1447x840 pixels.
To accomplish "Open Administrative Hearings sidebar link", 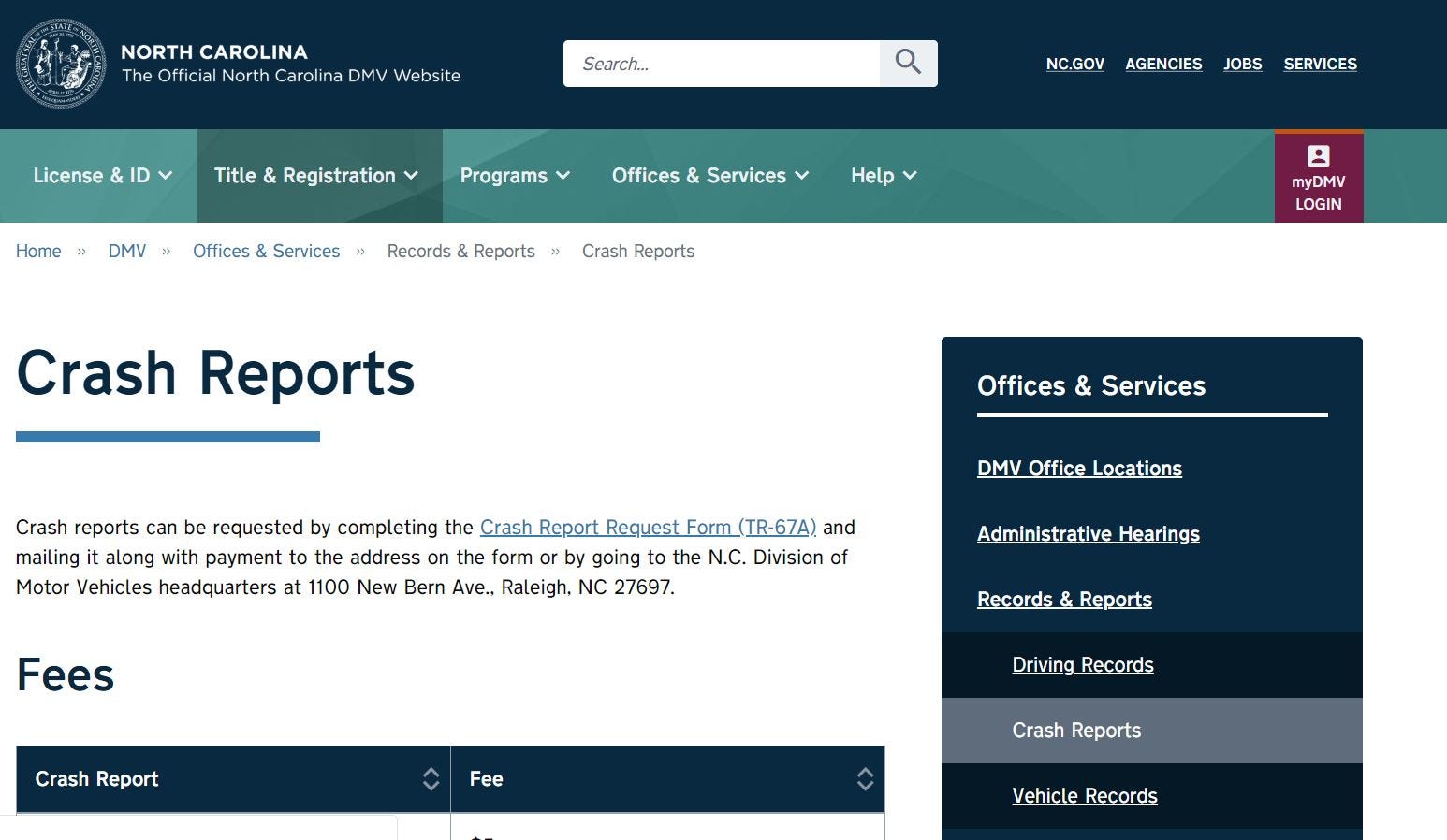I will pyautogui.click(x=1089, y=534).
